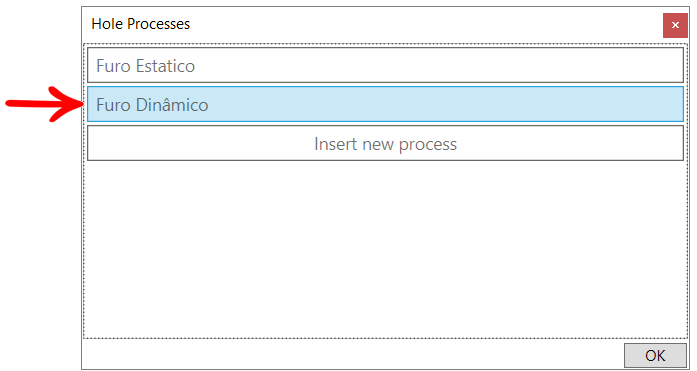Viewport: 697px width, 371px height.
Task: Click the "Hole Processes" title text
Action: click(x=140, y=24)
